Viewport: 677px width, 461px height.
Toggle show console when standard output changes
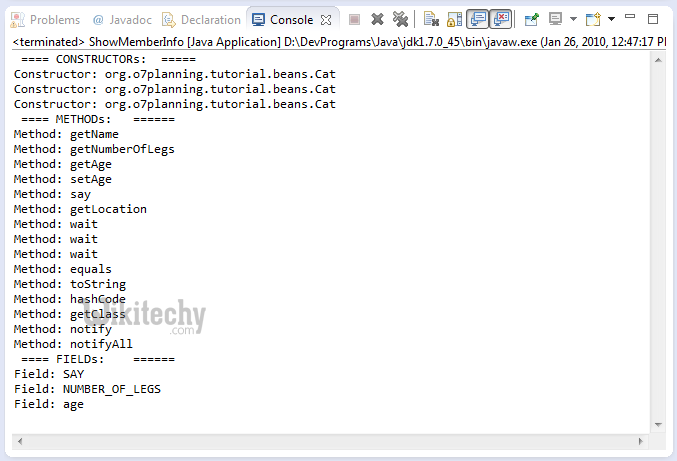click(x=478, y=19)
